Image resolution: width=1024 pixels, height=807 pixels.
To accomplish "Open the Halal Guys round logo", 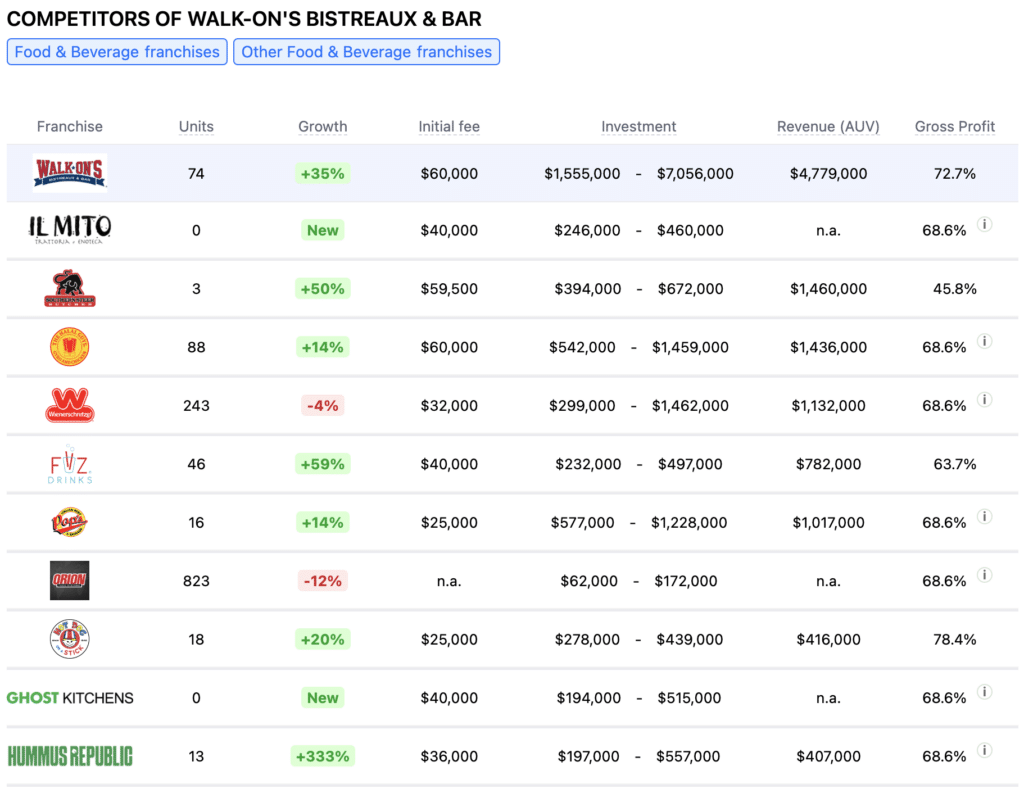I will (x=70, y=347).
